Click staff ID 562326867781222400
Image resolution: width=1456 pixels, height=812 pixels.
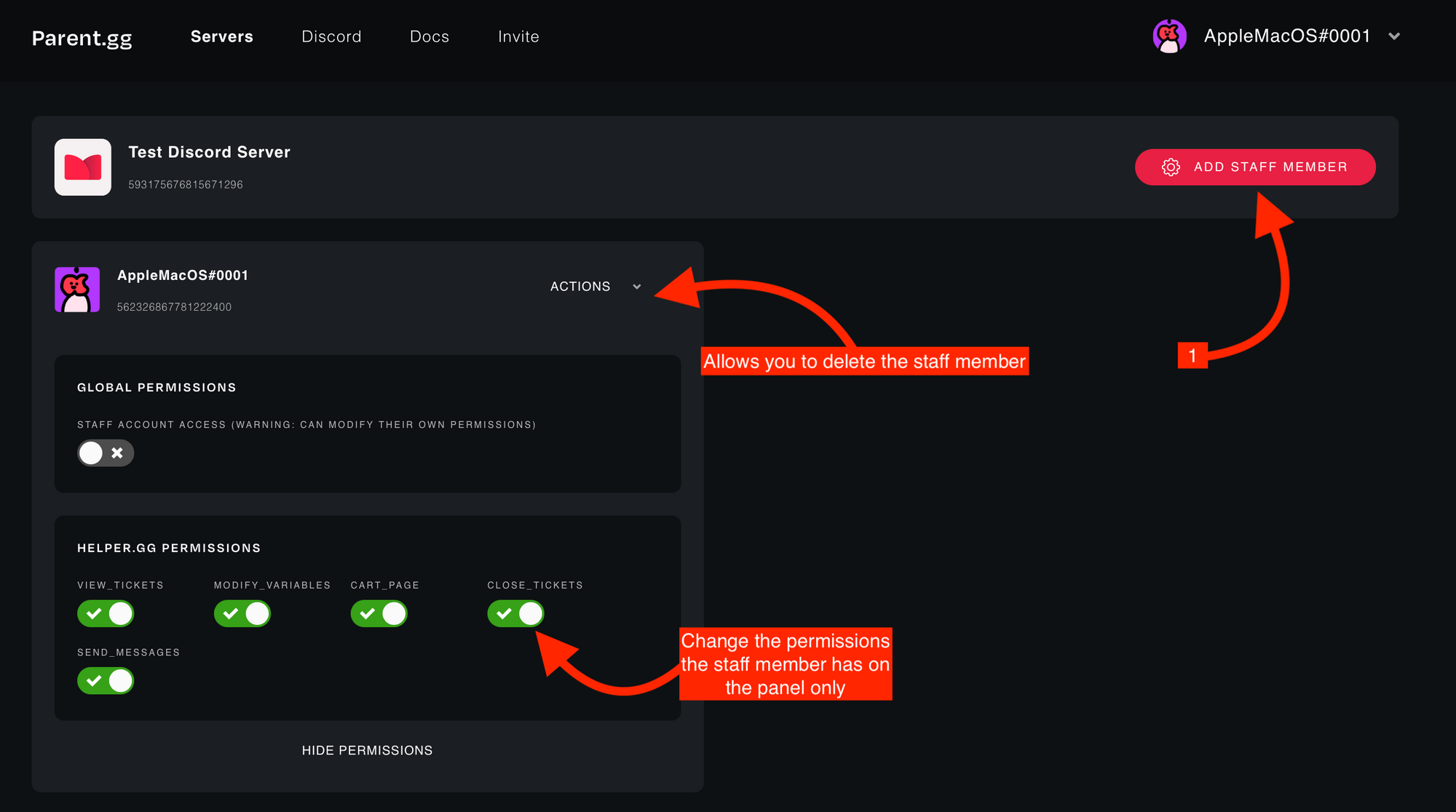coord(174,307)
